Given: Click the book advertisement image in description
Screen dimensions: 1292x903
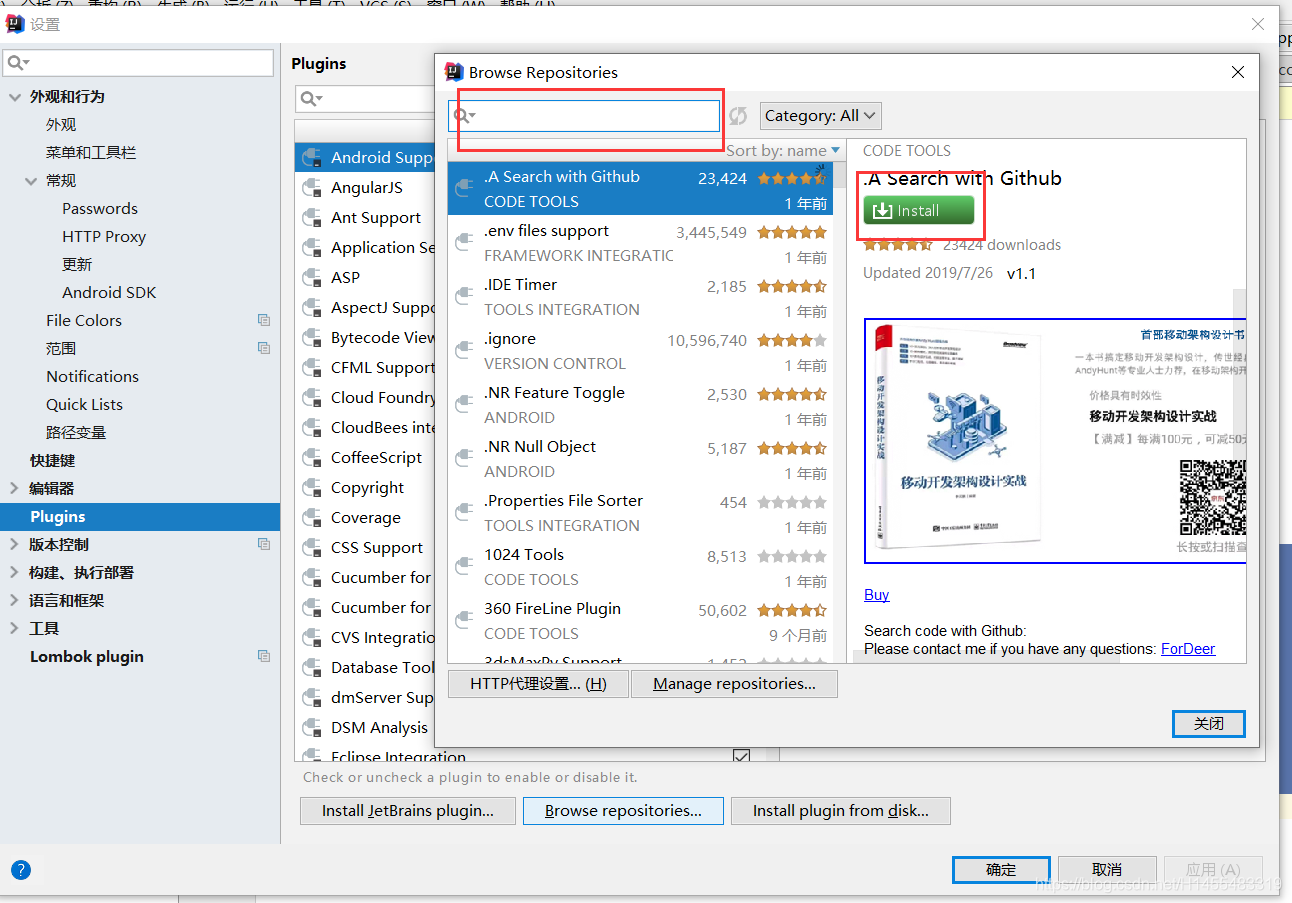Looking at the screenshot, I should (1055, 441).
